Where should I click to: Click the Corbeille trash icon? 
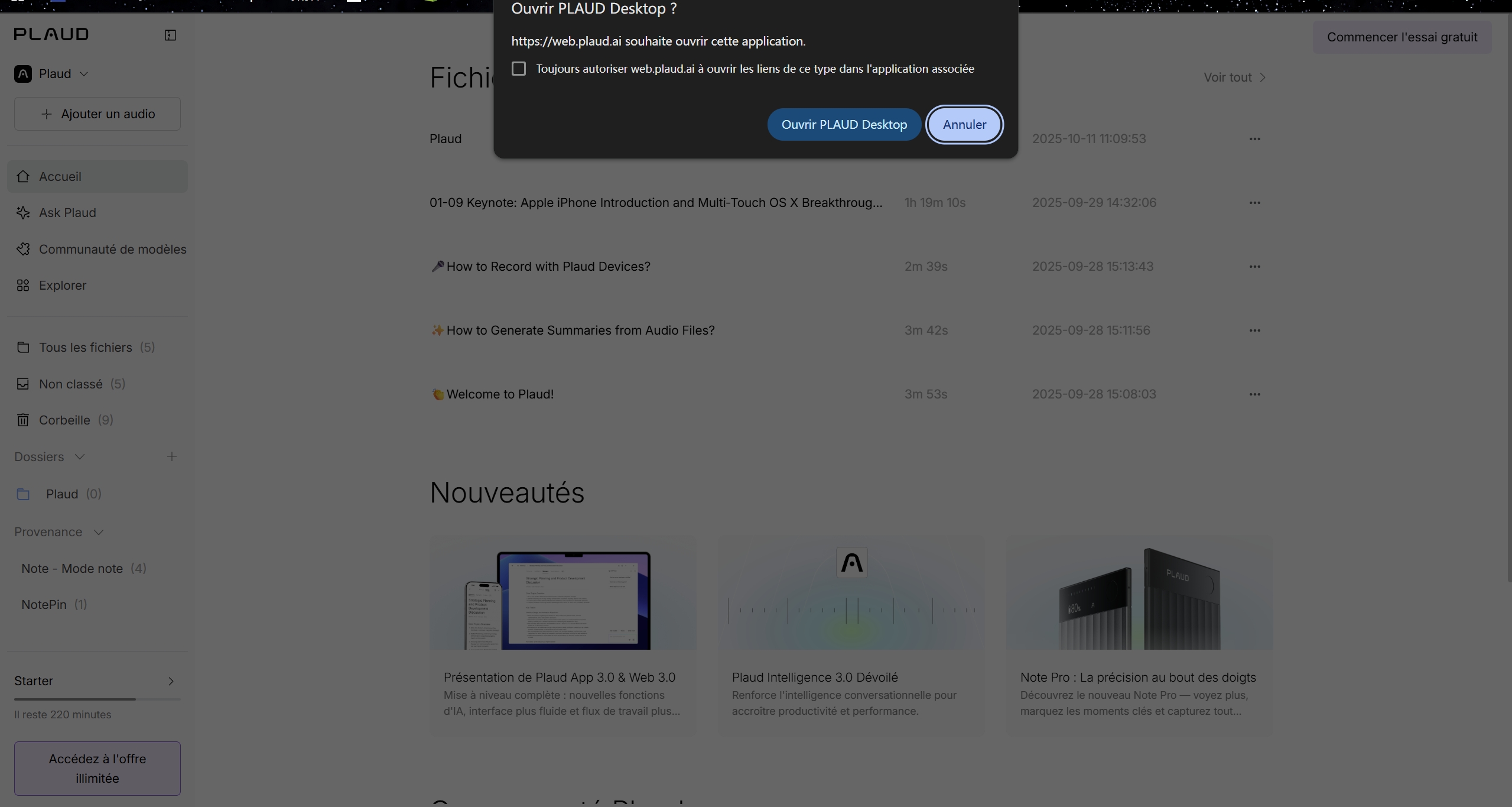click(x=23, y=420)
